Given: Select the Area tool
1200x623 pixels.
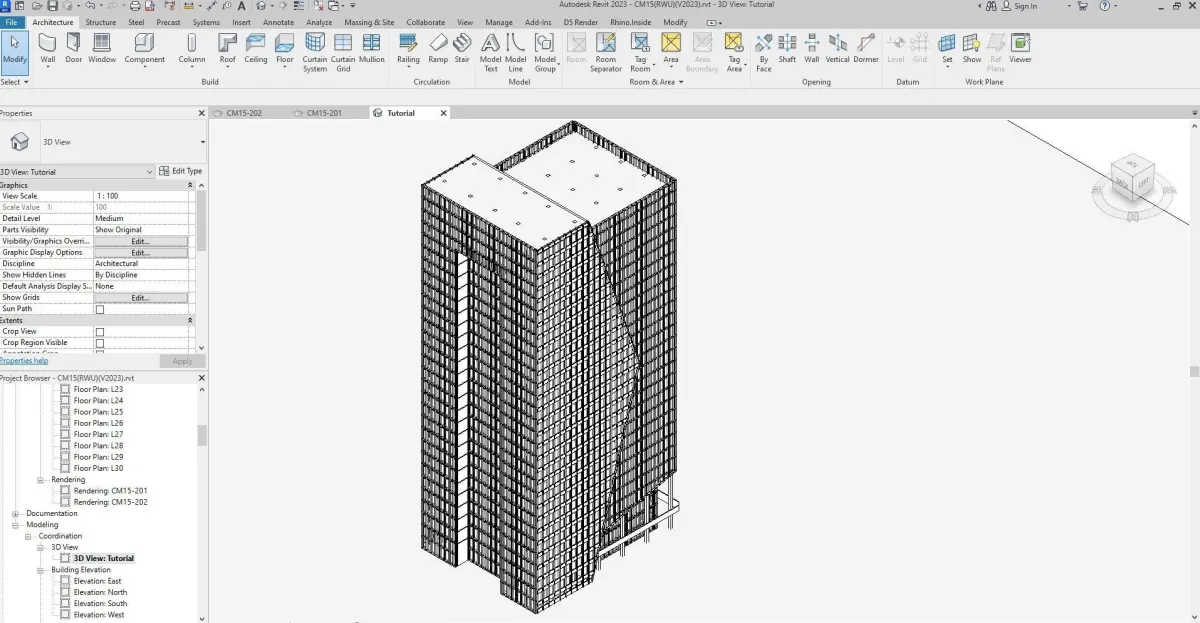Looking at the screenshot, I should click(x=671, y=49).
